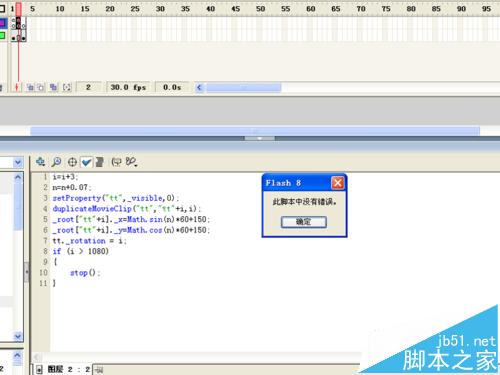Click line number 11 in the gutter
The image size is (500, 375).
(43, 283)
